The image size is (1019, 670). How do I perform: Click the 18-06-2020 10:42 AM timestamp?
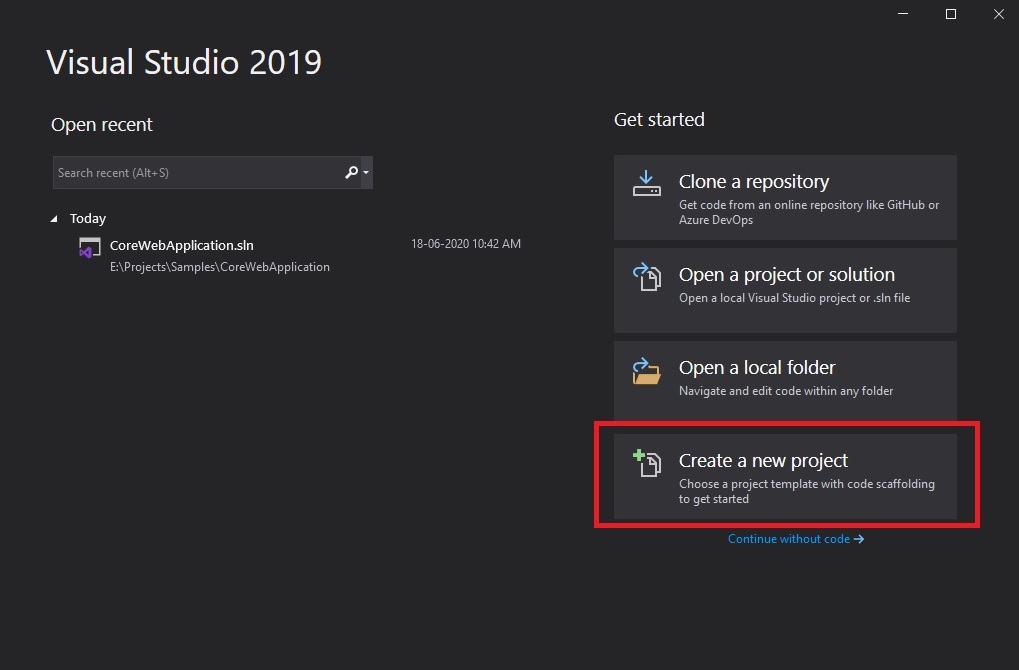[x=466, y=244]
